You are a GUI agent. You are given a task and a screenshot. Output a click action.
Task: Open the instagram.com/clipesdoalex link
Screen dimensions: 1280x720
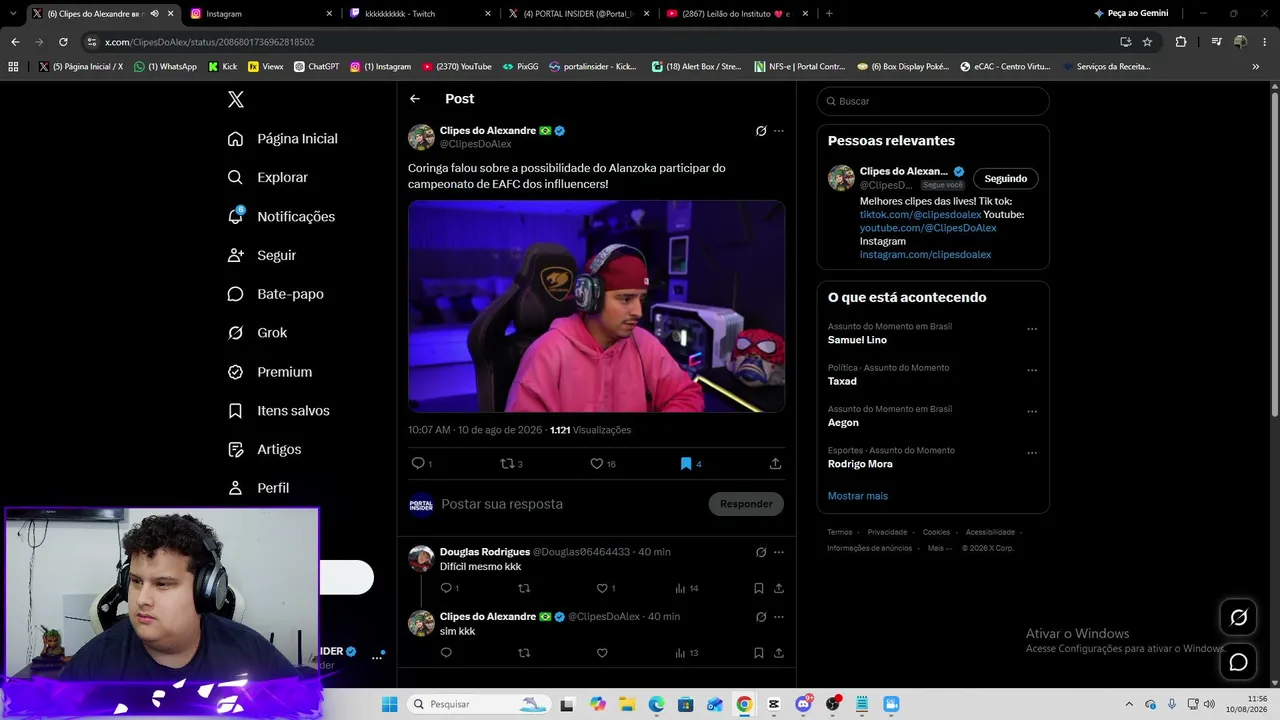925,255
